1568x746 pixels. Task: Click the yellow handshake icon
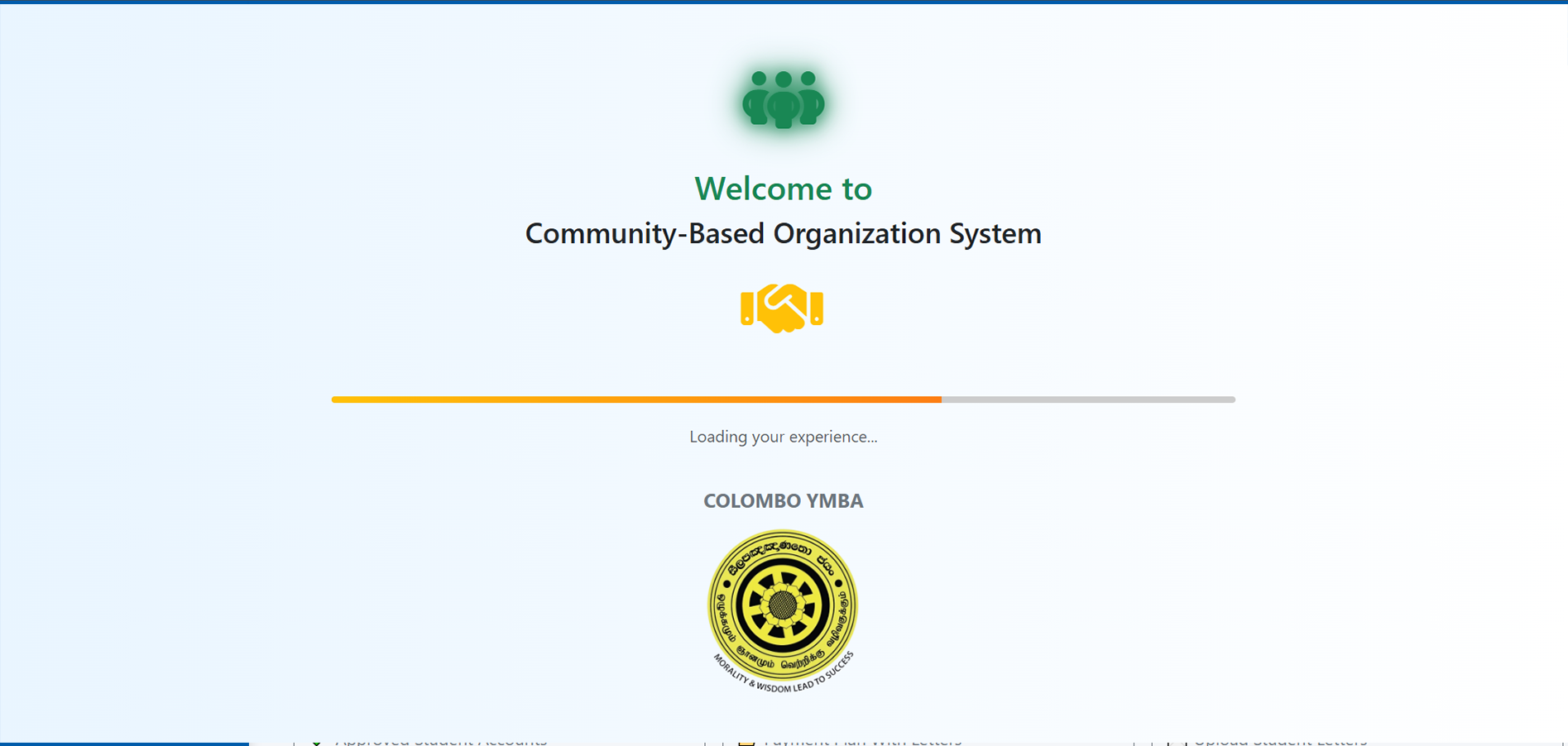782,308
